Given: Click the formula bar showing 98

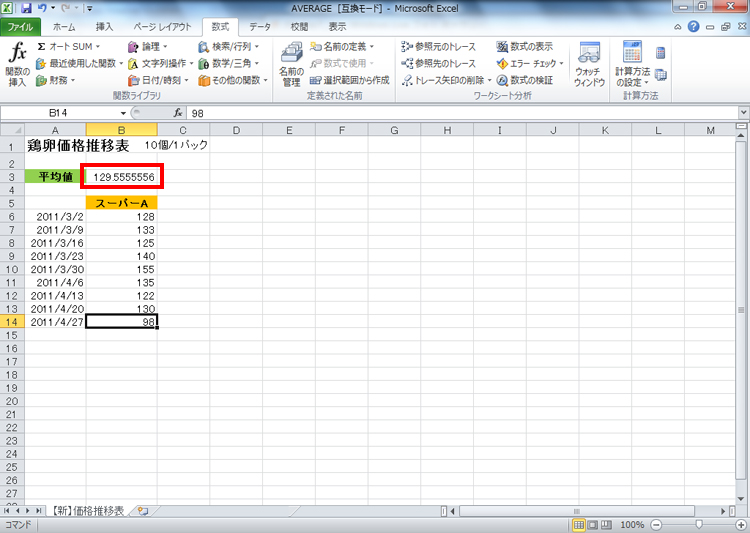Looking at the screenshot, I should [x=463, y=113].
